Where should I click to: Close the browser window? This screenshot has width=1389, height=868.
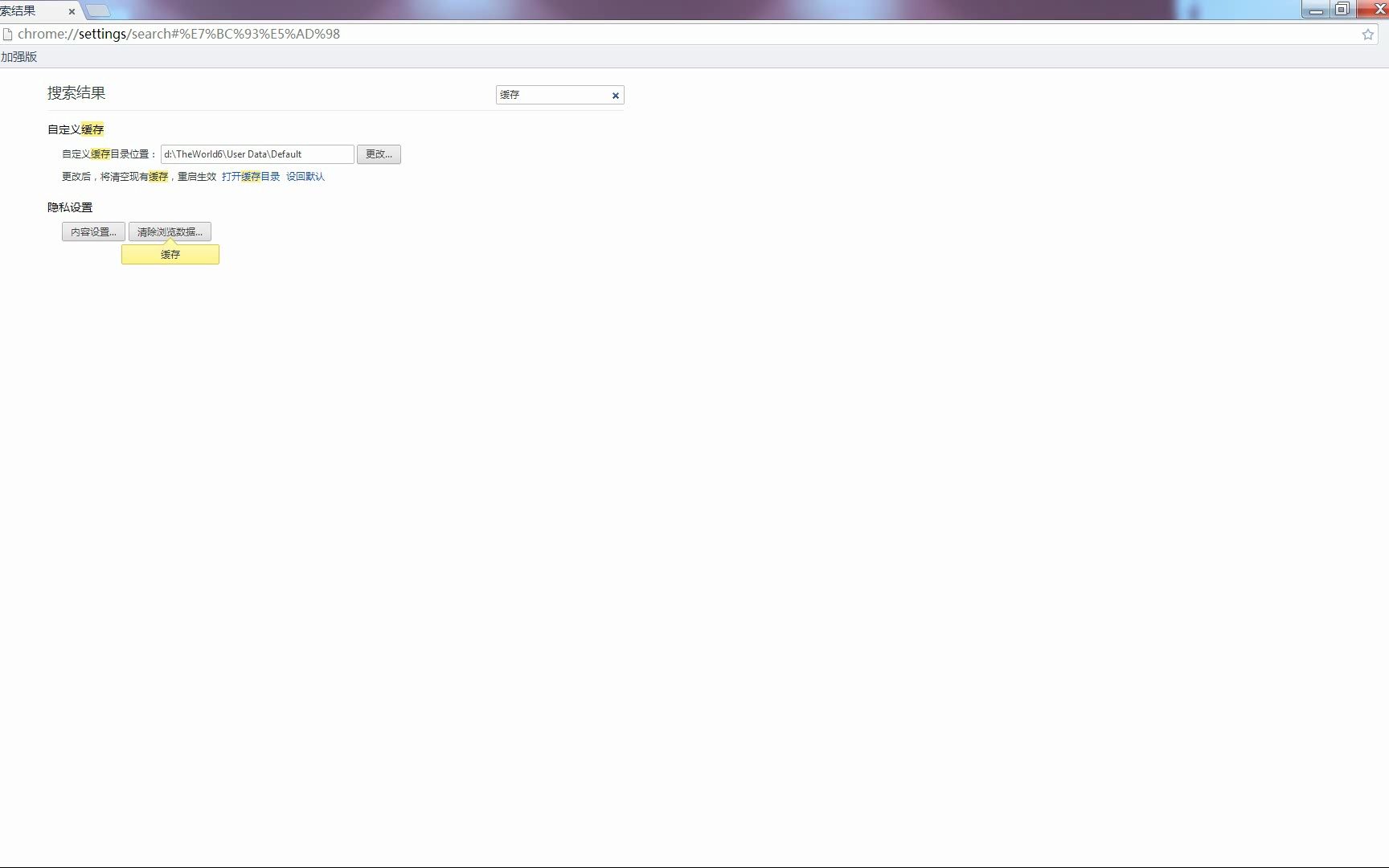[1373, 10]
